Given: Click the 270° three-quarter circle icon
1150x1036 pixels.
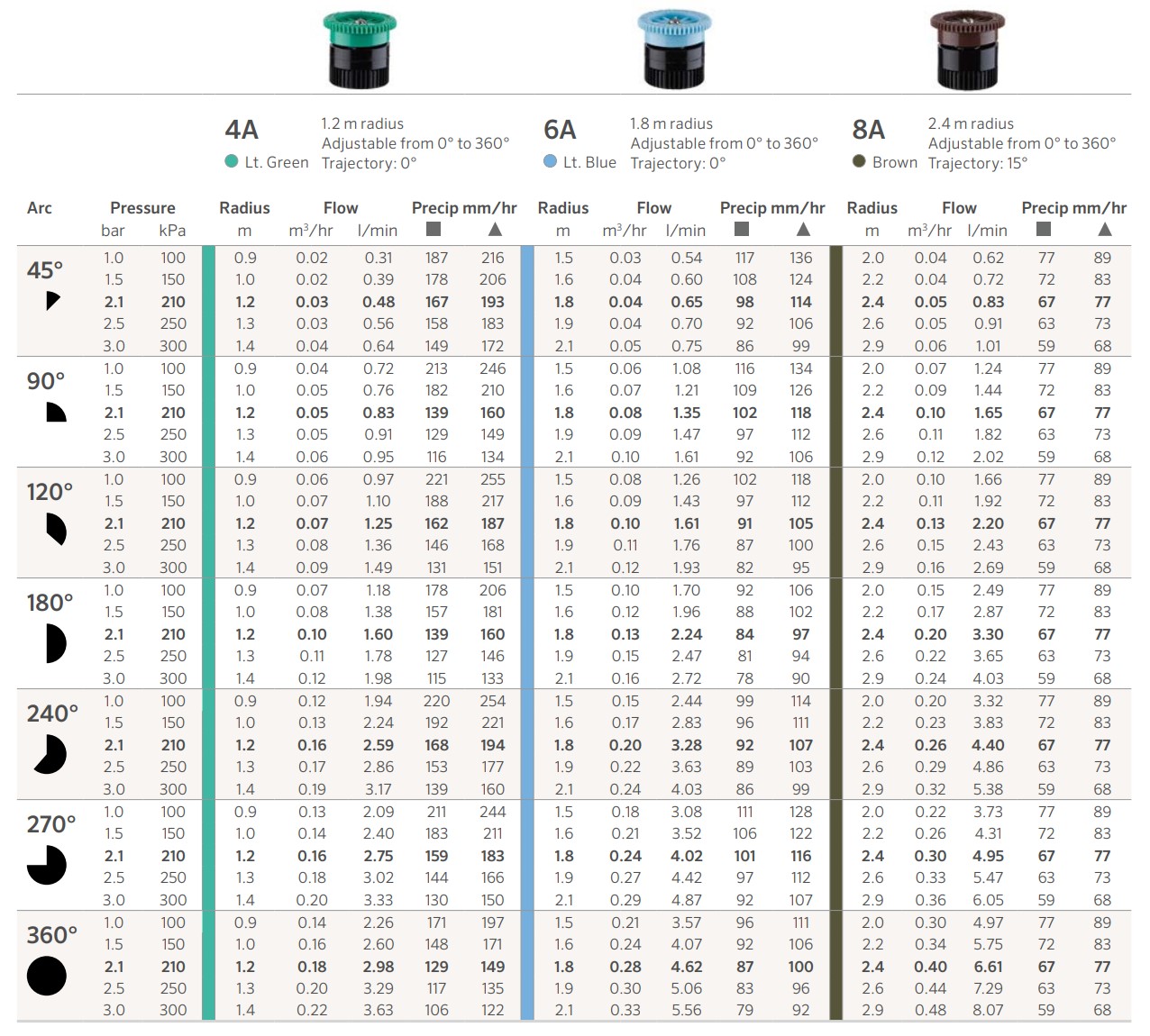Looking at the screenshot, I should pos(47,865).
